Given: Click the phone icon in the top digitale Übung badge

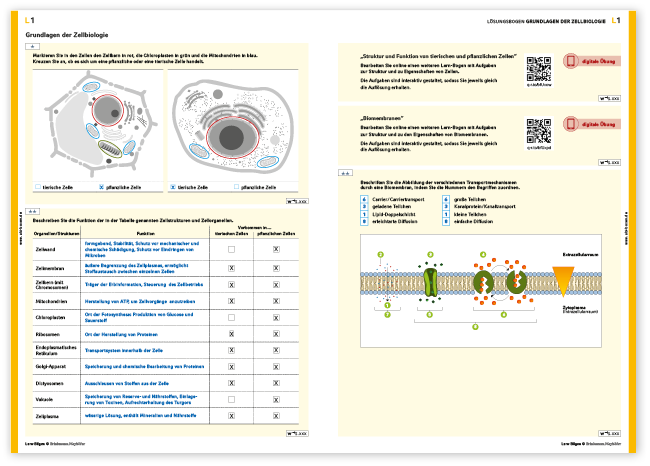Looking at the screenshot, I should click(572, 62).
